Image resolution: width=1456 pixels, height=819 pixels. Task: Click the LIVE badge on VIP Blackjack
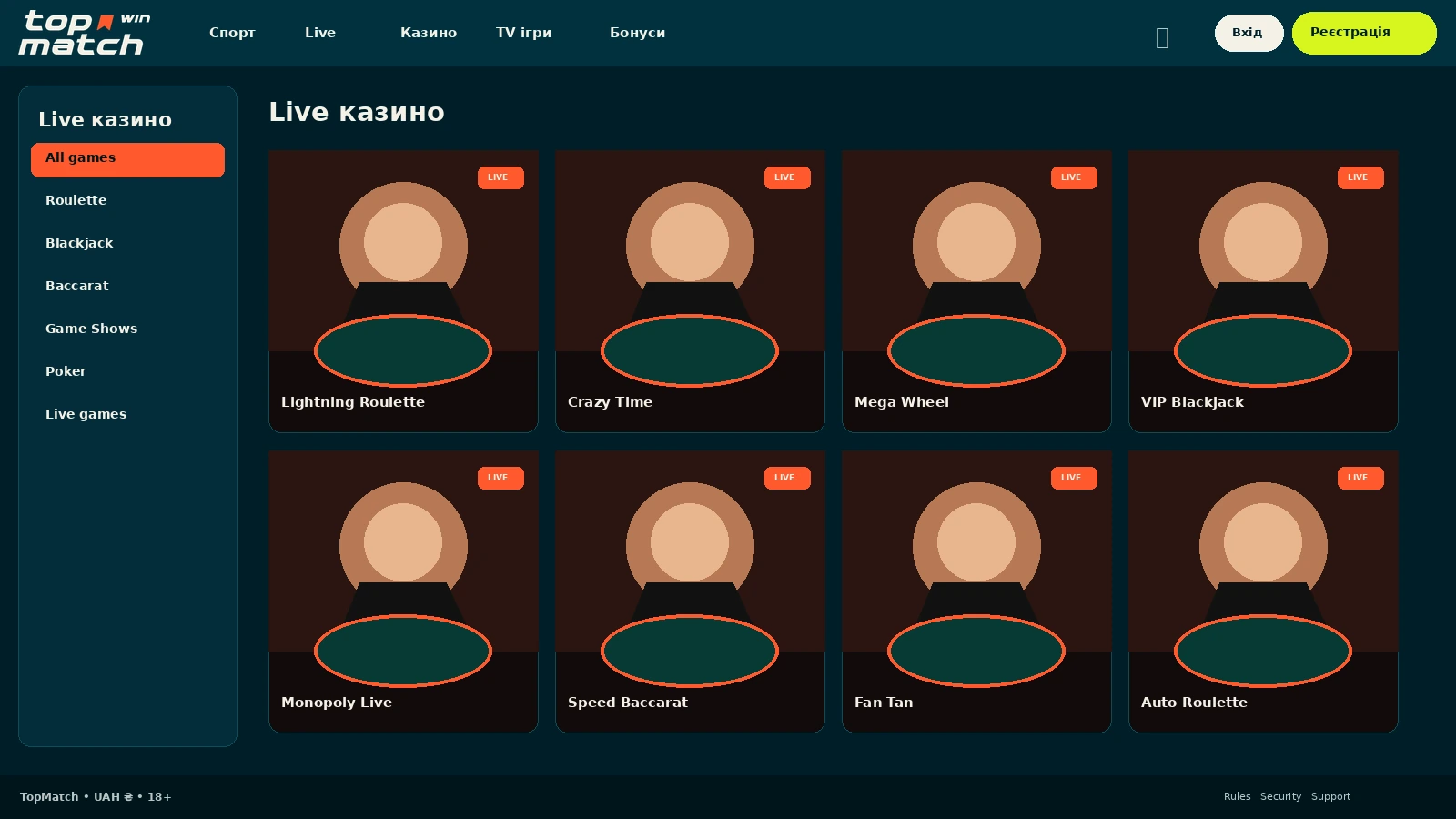tap(1360, 177)
